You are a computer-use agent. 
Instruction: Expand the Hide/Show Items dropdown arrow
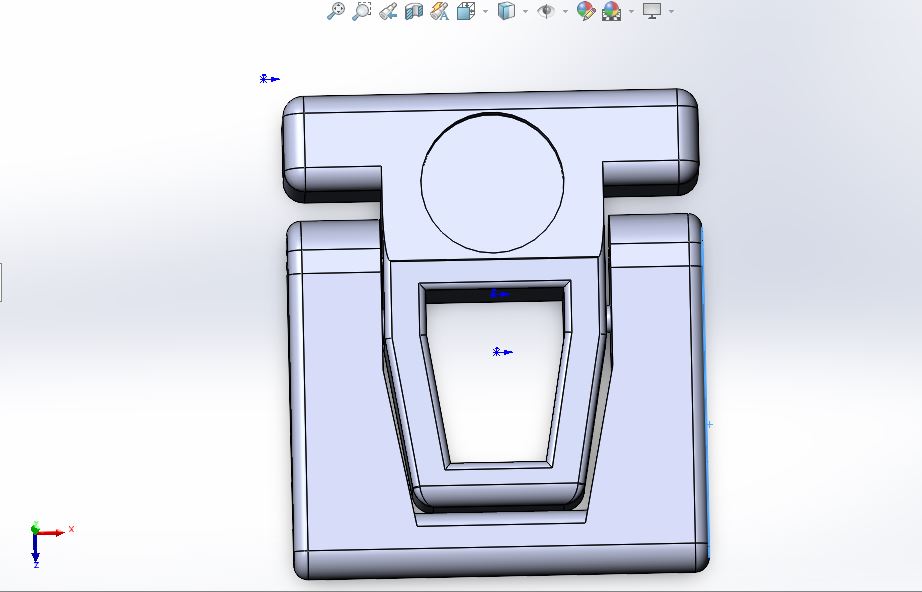pyautogui.click(x=565, y=11)
